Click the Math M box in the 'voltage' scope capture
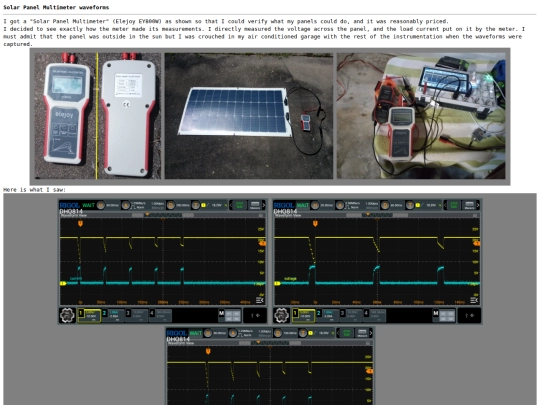The image size is (540, 405). point(444,315)
